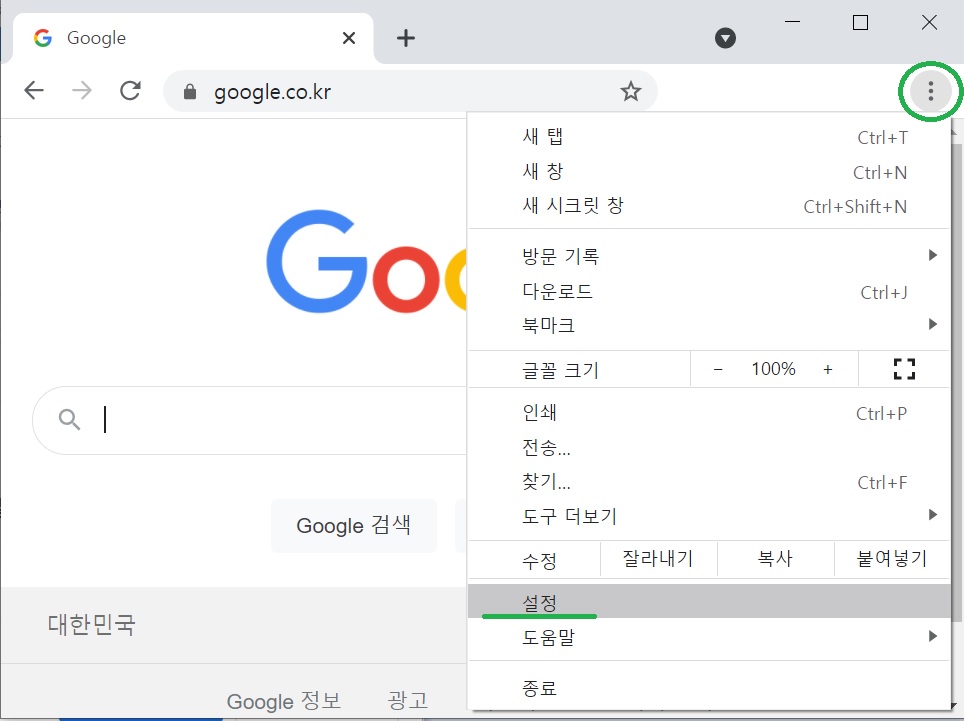
Task: Open the Chrome three-dot menu button
Action: tap(930, 91)
